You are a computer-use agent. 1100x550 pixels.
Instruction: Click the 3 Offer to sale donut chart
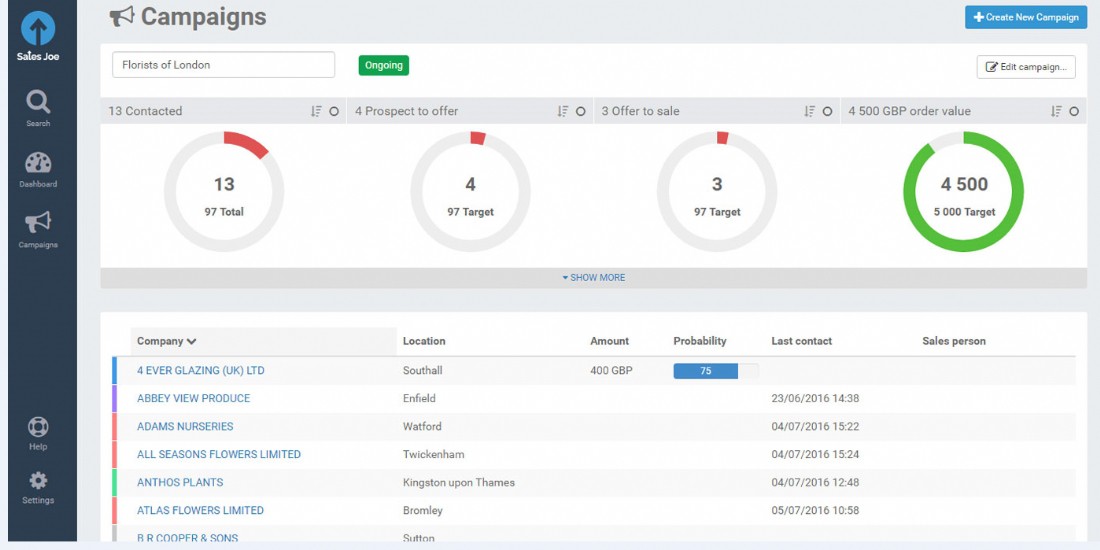click(x=717, y=192)
